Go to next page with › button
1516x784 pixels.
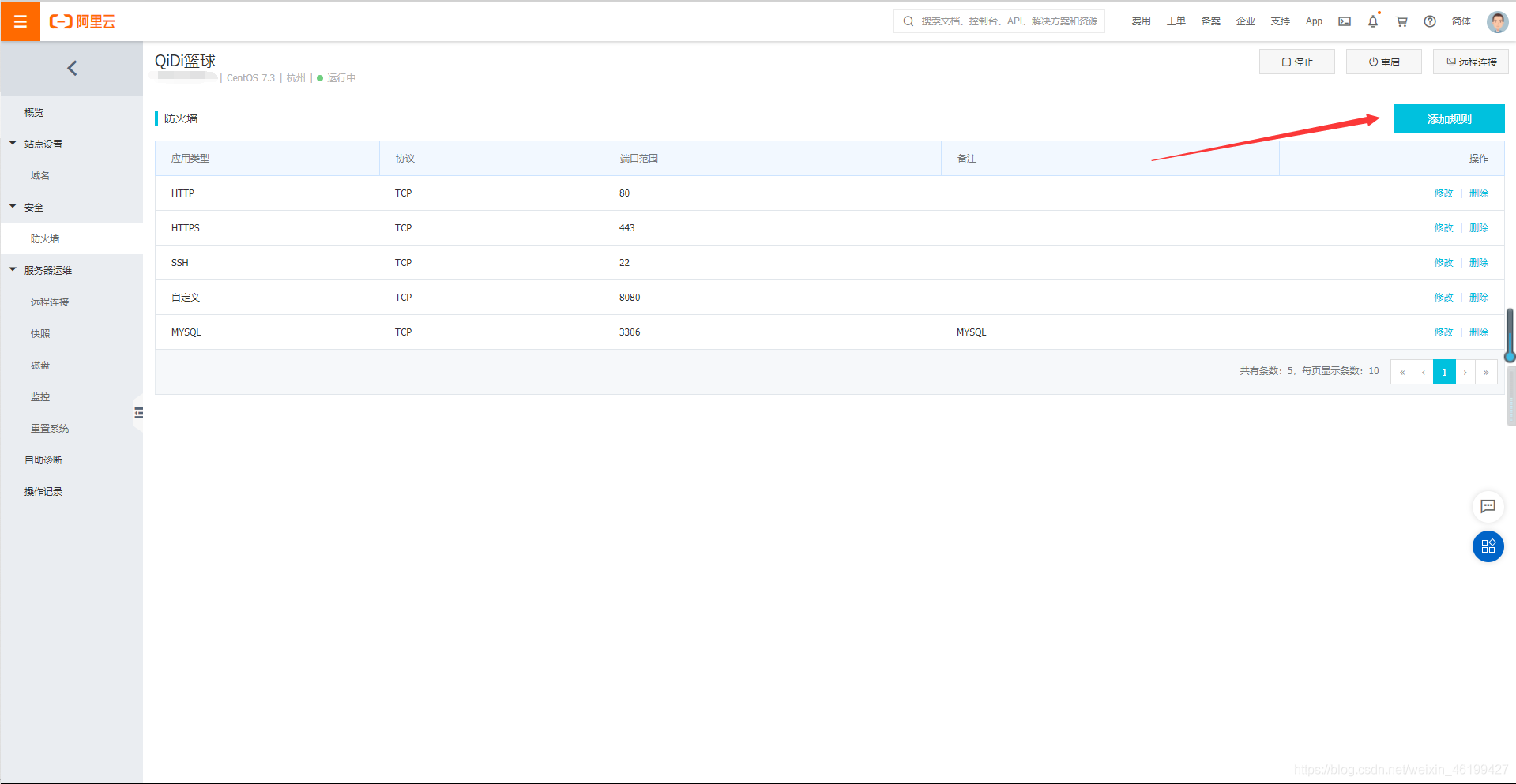point(1465,372)
